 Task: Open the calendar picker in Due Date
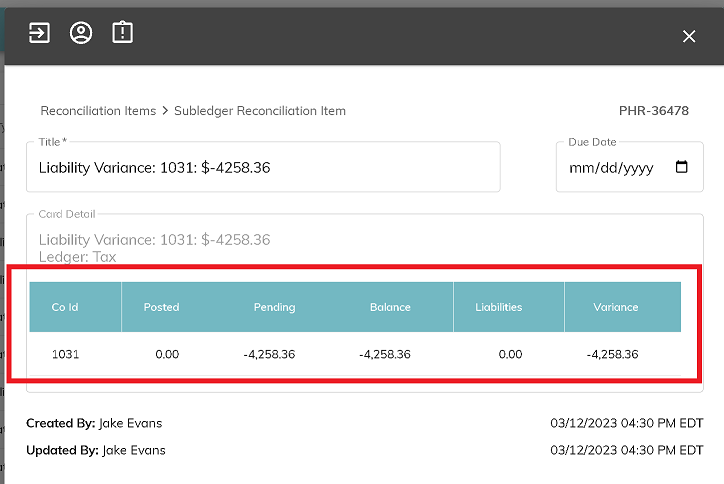681,168
